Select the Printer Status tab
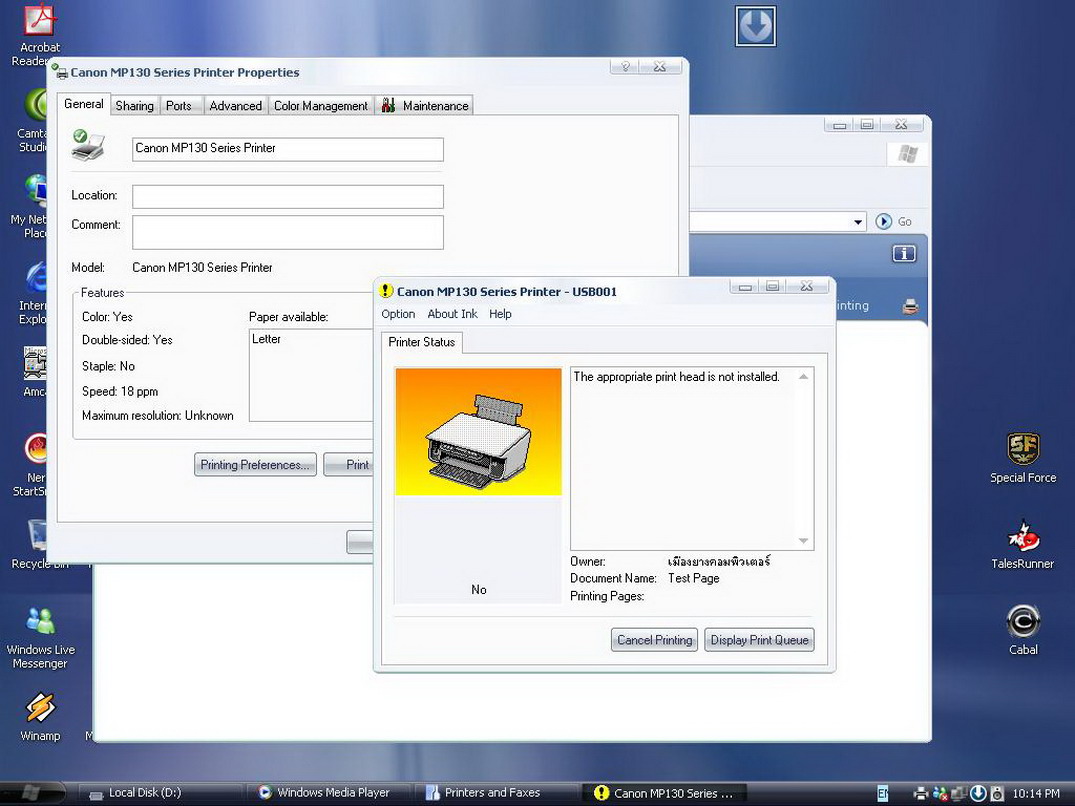 tap(422, 342)
